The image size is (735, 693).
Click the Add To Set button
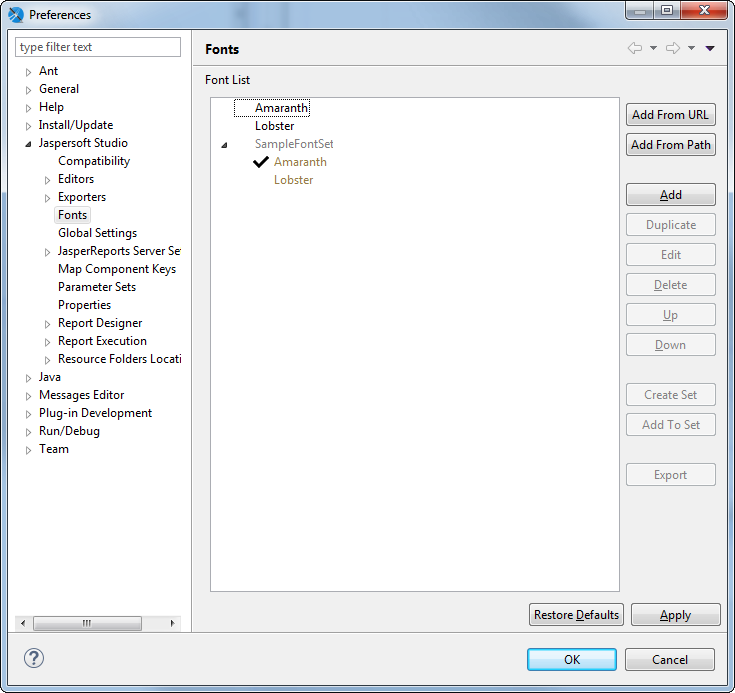pos(670,424)
